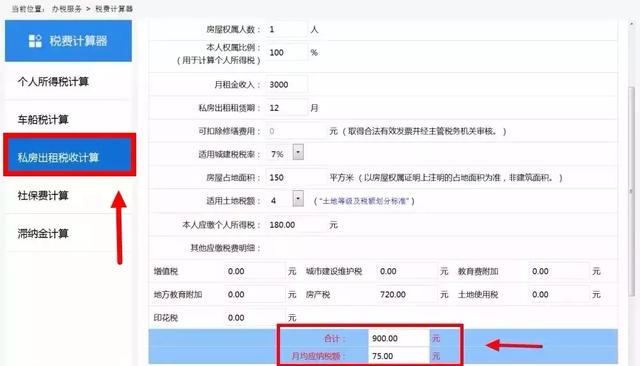
Task: Click the 可扣除修缮费用 input field
Action: tap(296, 131)
